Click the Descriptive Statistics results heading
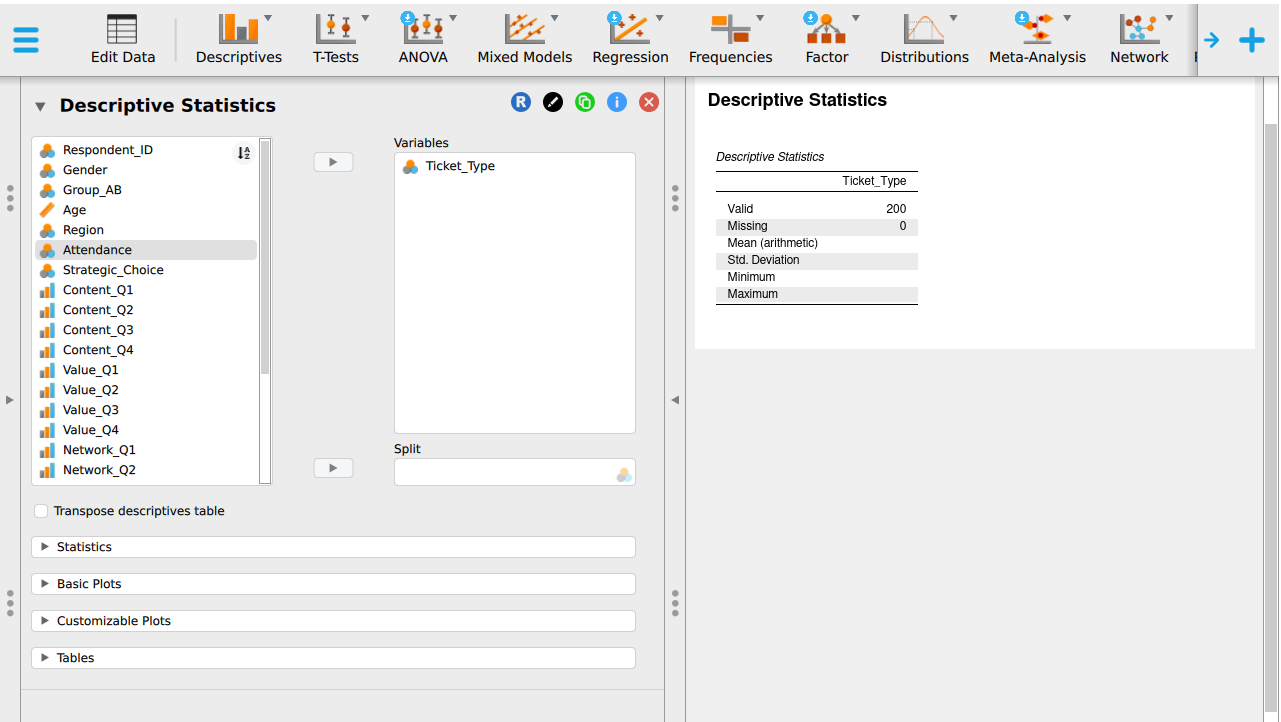Viewport: 1281px width, 722px height. [797, 100]
